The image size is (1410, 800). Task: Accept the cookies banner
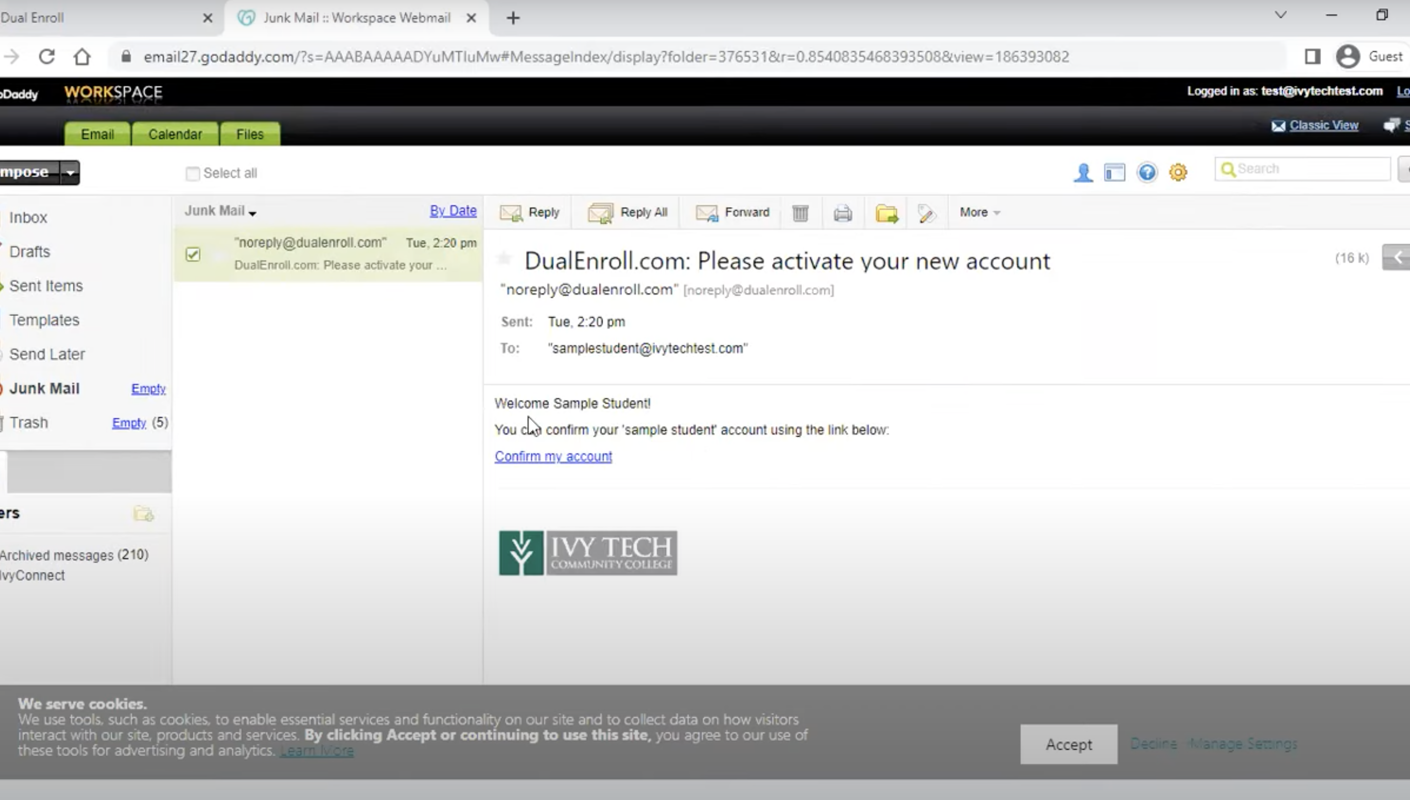click(1068, 745)
